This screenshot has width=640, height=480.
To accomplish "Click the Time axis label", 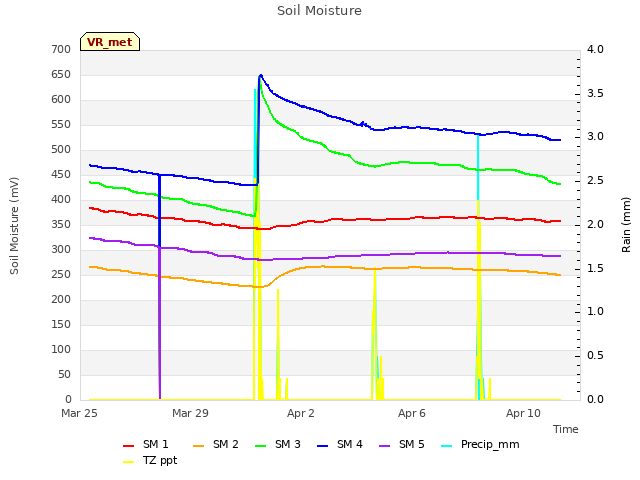I will pyautogui.click(x=566, y=429).
